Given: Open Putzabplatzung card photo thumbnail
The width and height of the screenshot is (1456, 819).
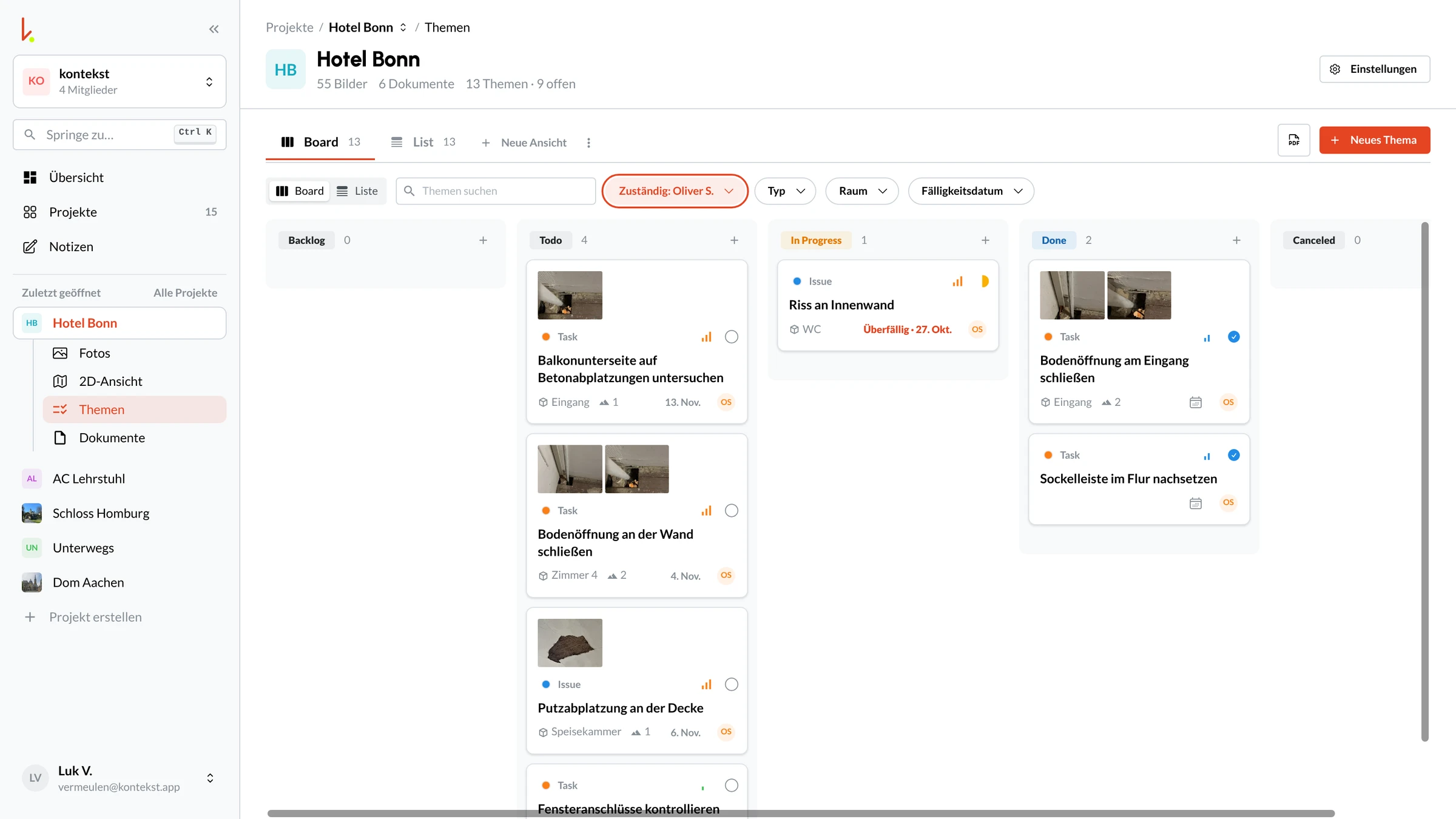Looking at the screenshot, I should click(x=570, y=643).
